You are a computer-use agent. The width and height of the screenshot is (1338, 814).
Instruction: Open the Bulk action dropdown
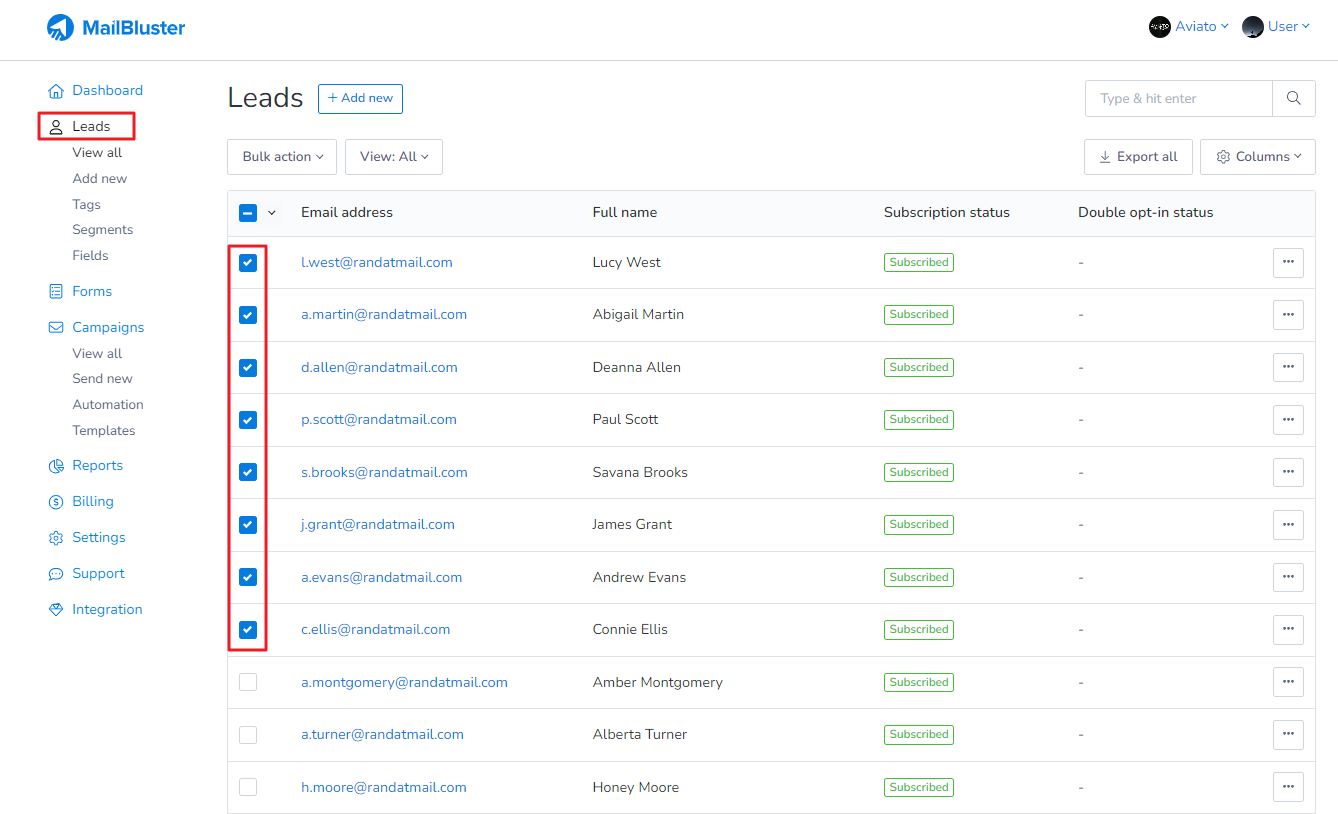[282, 157]
